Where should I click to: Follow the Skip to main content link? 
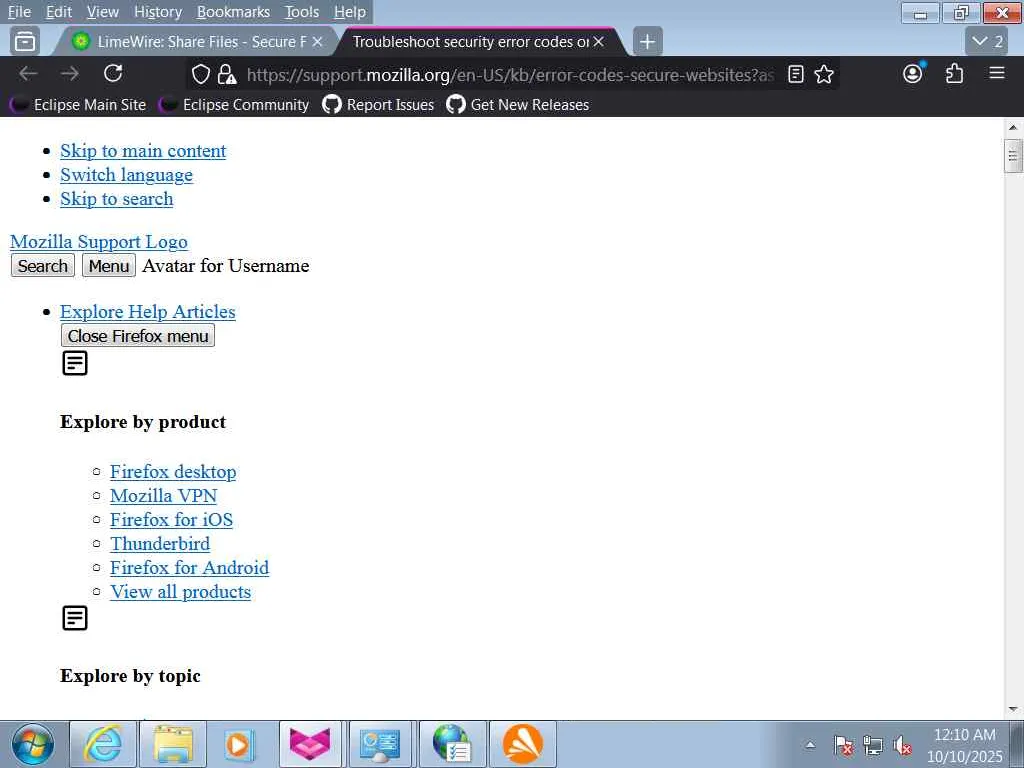[x=143, y=151]
